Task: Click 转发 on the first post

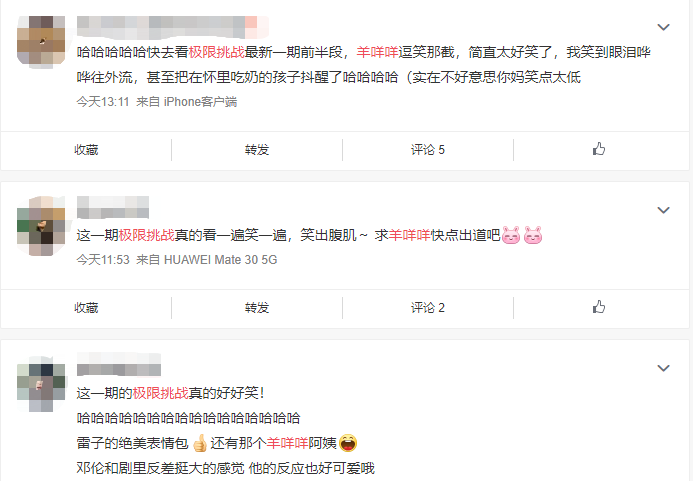Action: click(x=257, y=150)
